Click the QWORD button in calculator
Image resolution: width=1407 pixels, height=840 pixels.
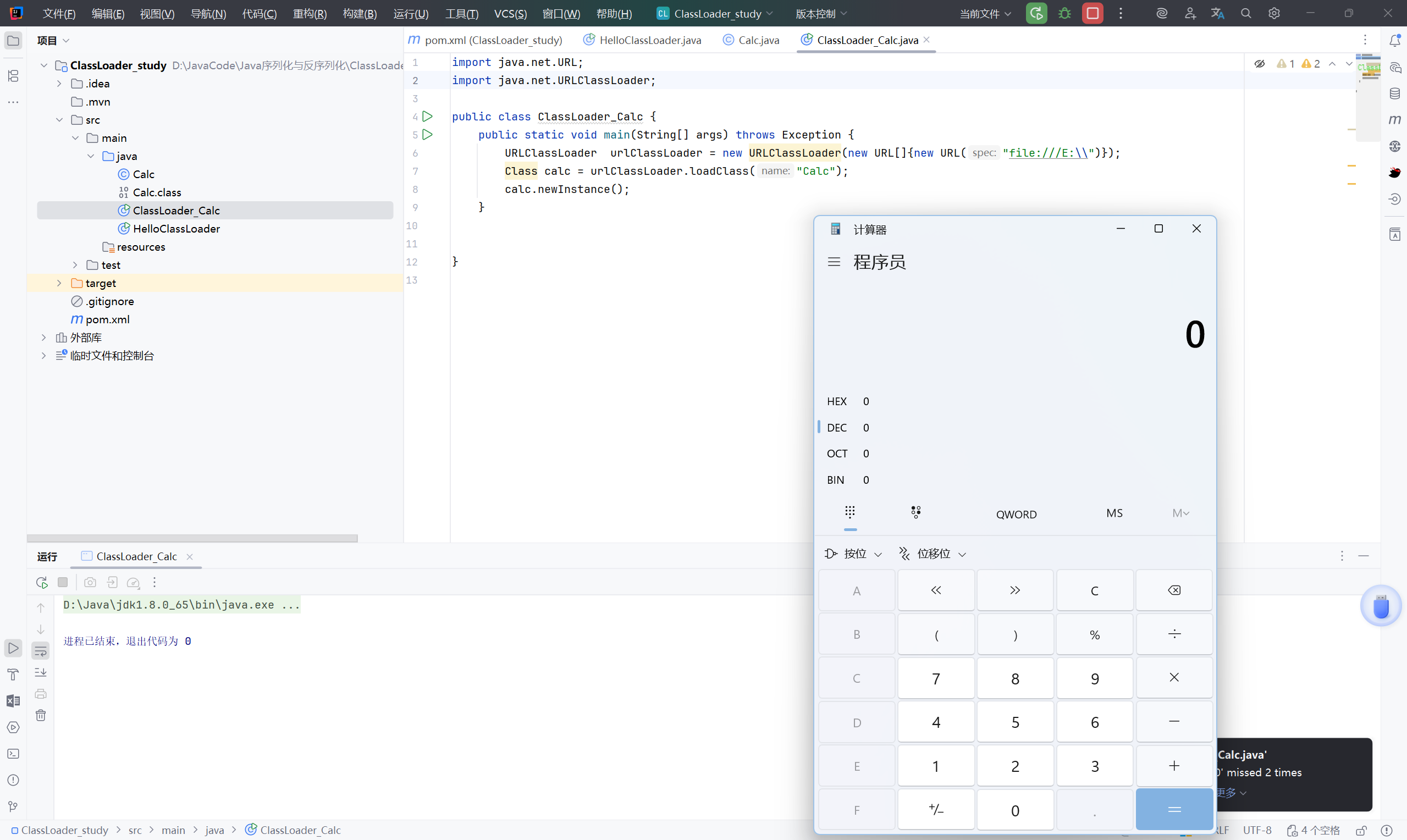(x=1016, y=514)
